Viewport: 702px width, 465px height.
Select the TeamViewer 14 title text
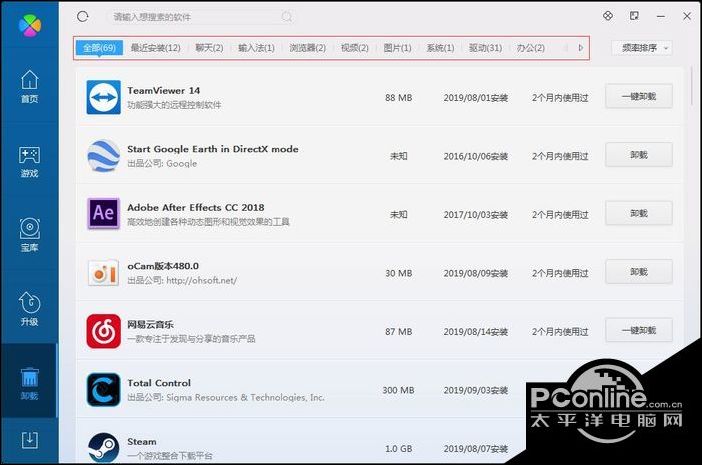(x=163, y=90)
